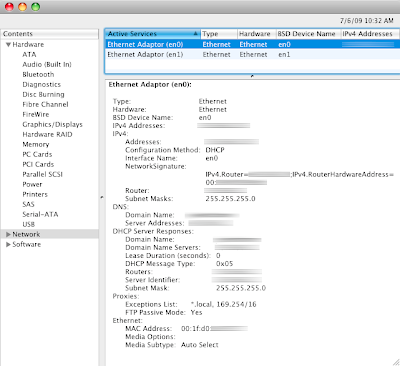Click the sort arrow in Active Services header
Screen dimensions: 400x366
pos(195,34)
